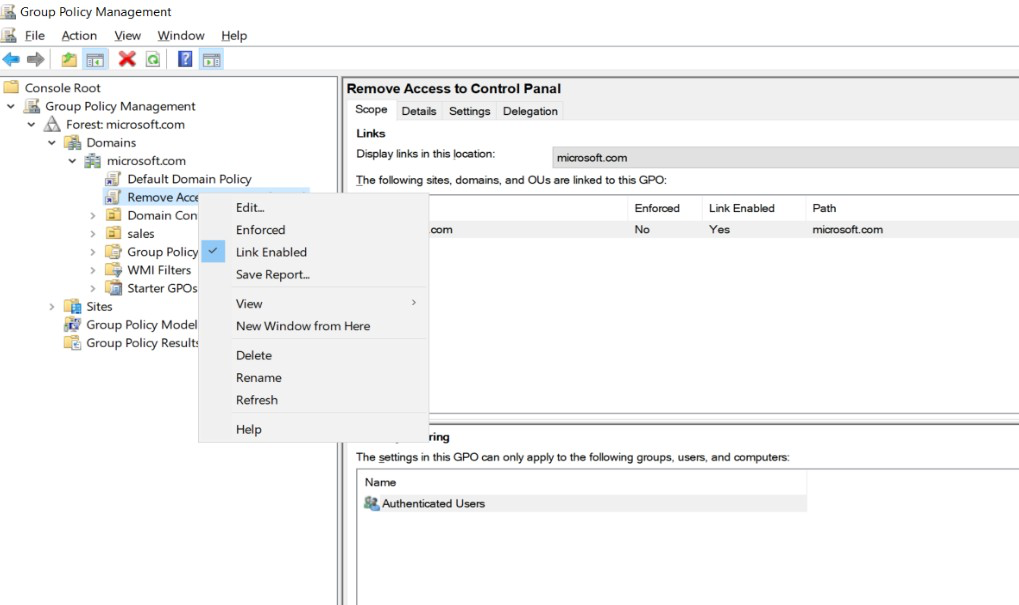The width and height of the screenshot is (1019, 605).
Task: Click path cell microsoft.com in links table
Action: point(847,229)
